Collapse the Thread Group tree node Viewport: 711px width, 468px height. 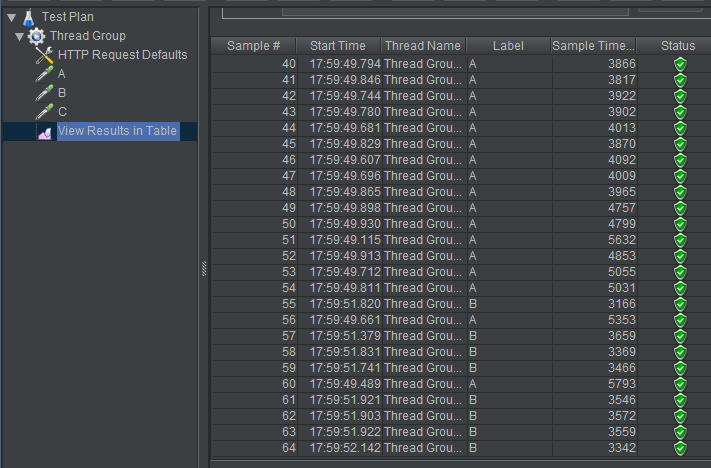click(x=19, y=37)
